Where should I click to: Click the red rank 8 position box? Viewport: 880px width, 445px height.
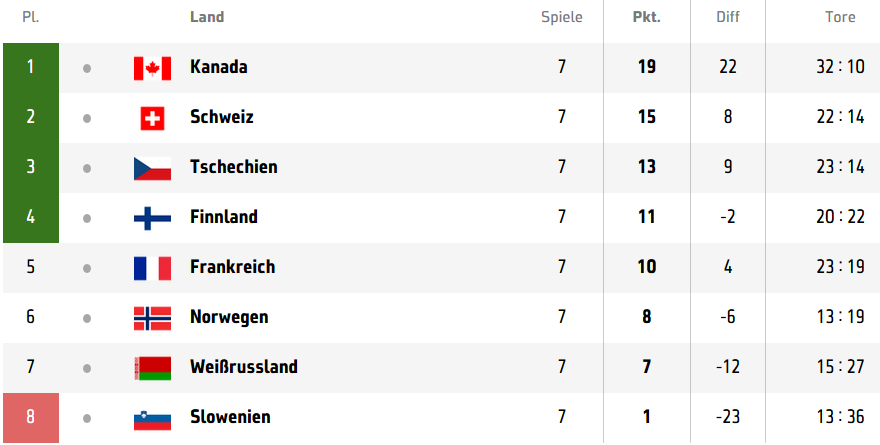(31, 418)
